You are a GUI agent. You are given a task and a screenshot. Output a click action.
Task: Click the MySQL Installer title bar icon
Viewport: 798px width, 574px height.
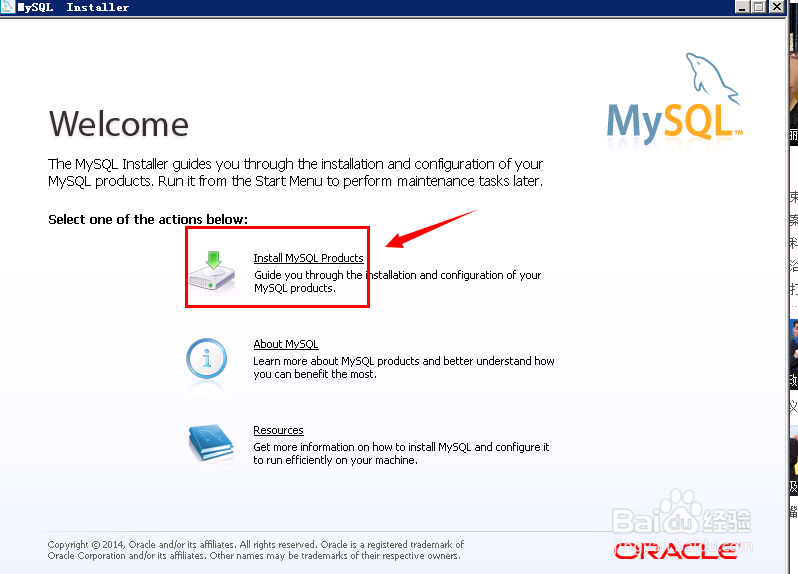[x=8, y=7]
